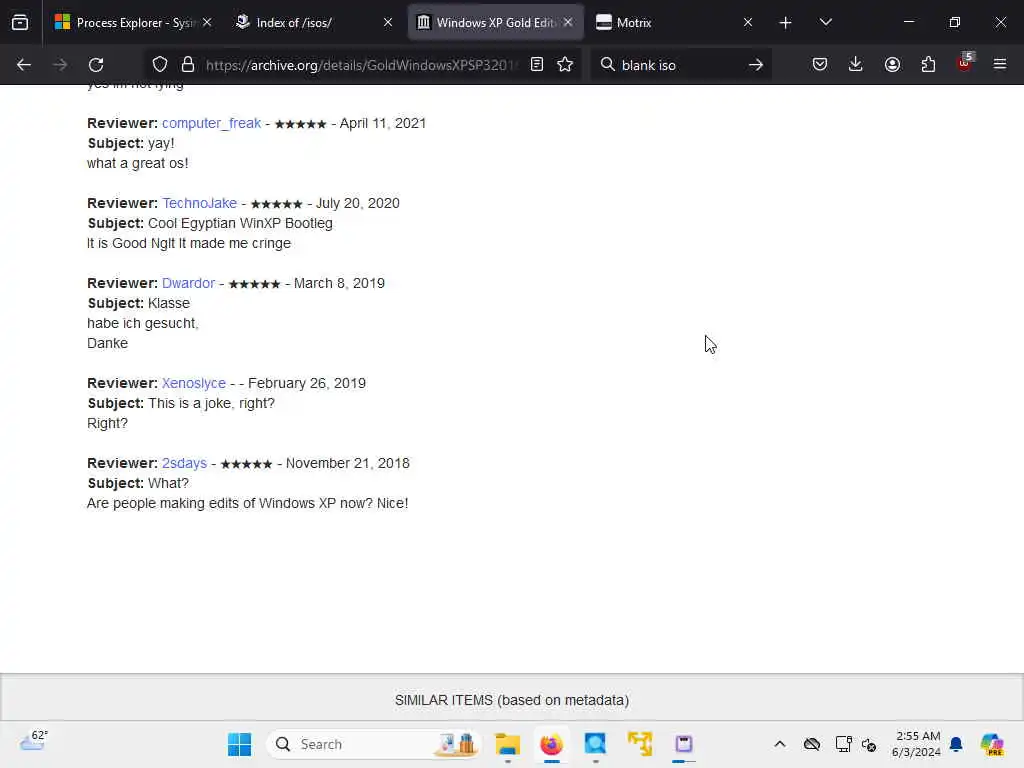Close the Process Explorer tab

(x=207, y=23)
